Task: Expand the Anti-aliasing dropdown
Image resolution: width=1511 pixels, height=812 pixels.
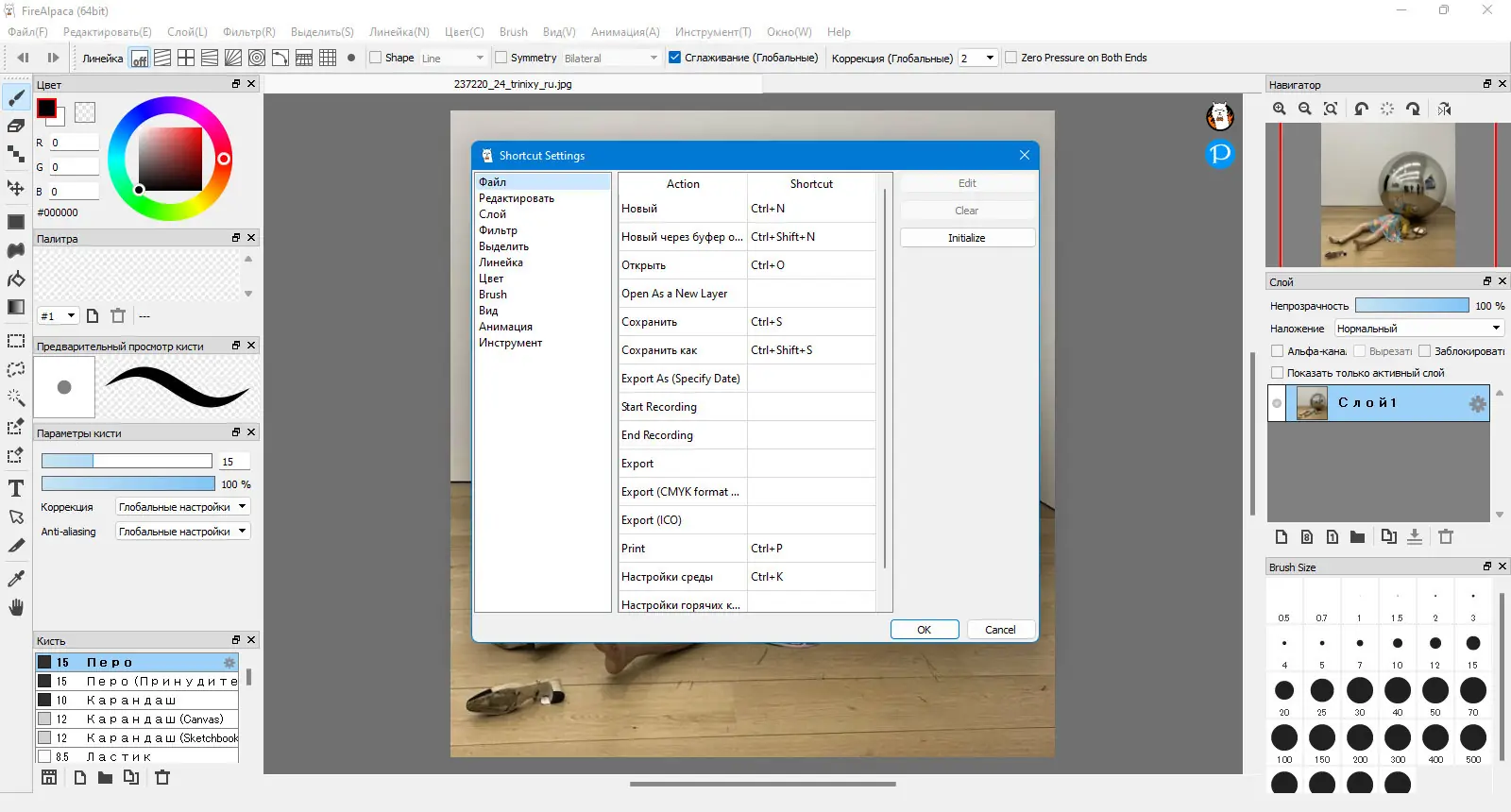Action: (x=182, y=532)
